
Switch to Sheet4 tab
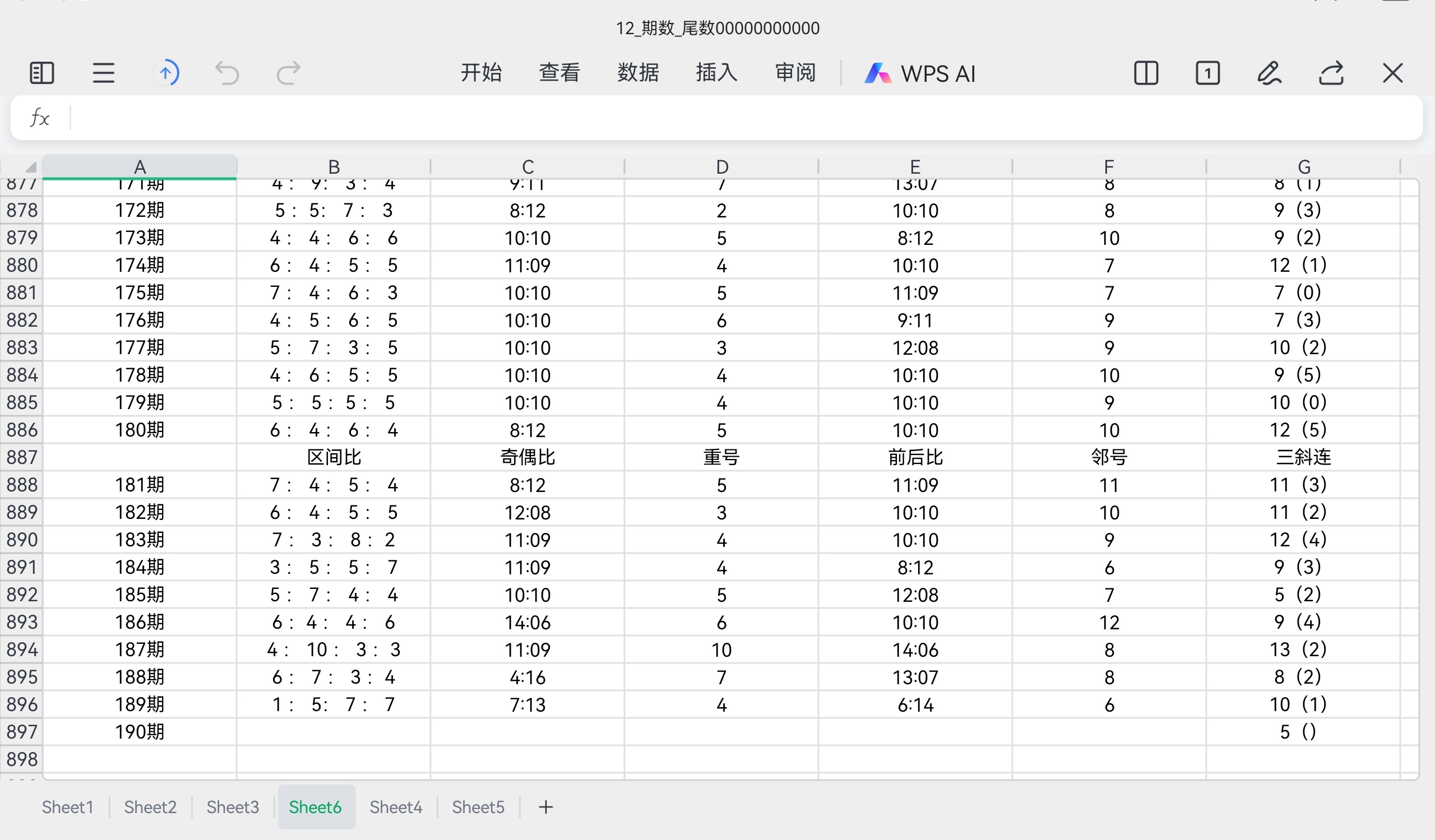396,807
